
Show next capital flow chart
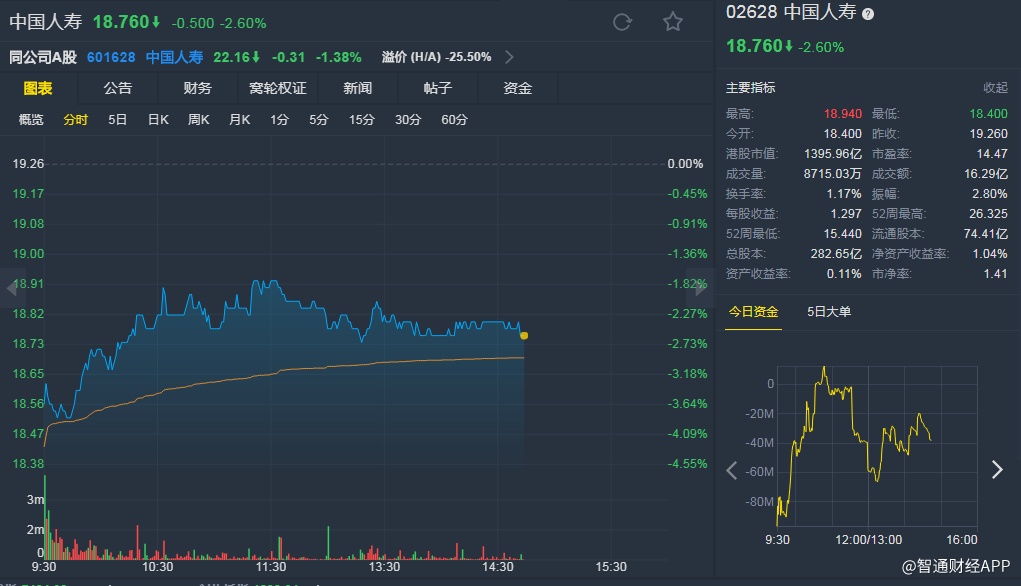[996, 470]
